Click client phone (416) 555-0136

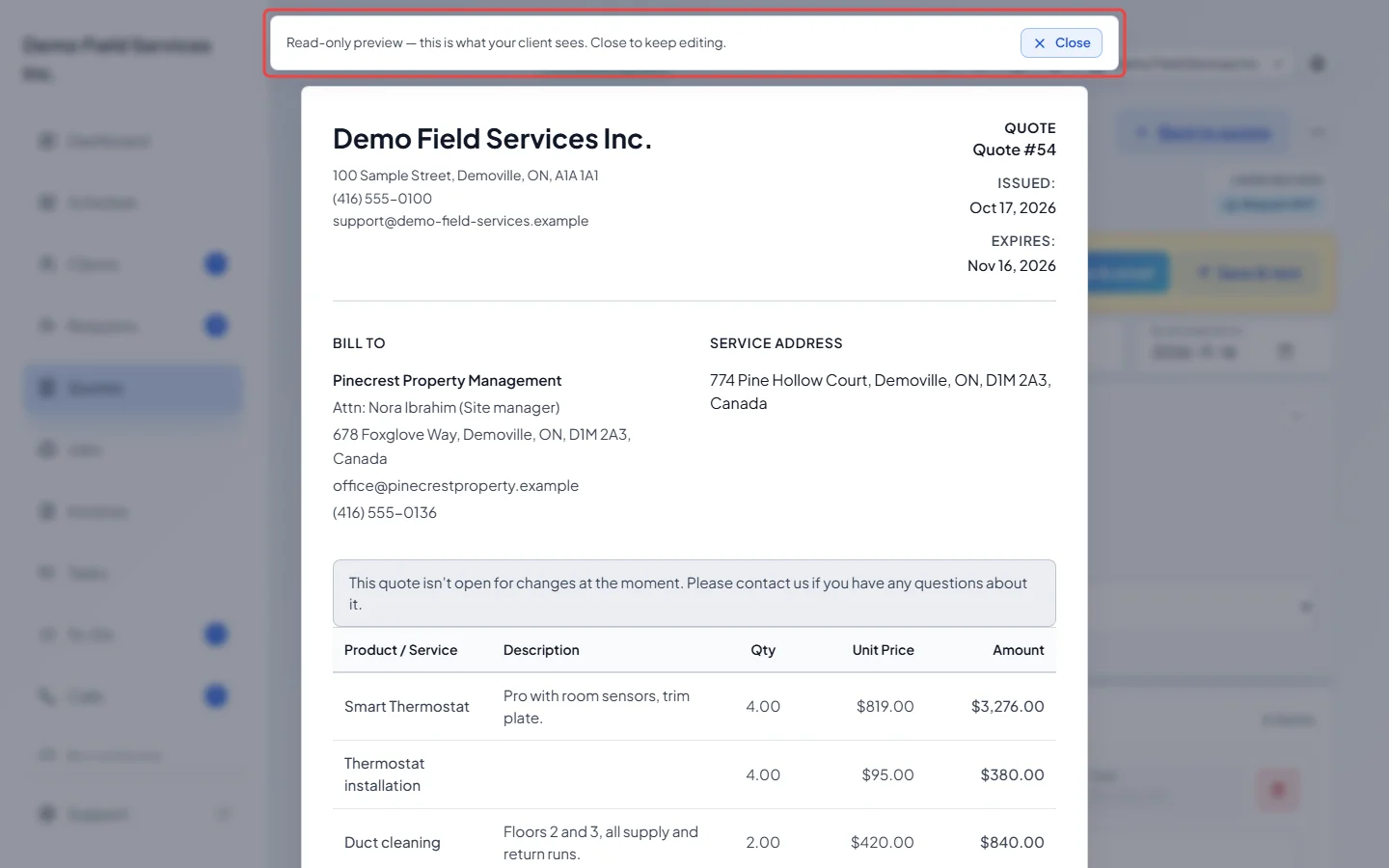coord(385,513)
